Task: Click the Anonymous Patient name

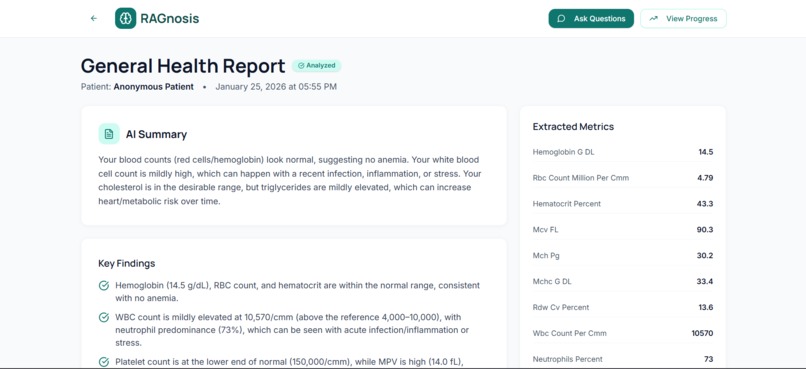Action: pos(154,87)
